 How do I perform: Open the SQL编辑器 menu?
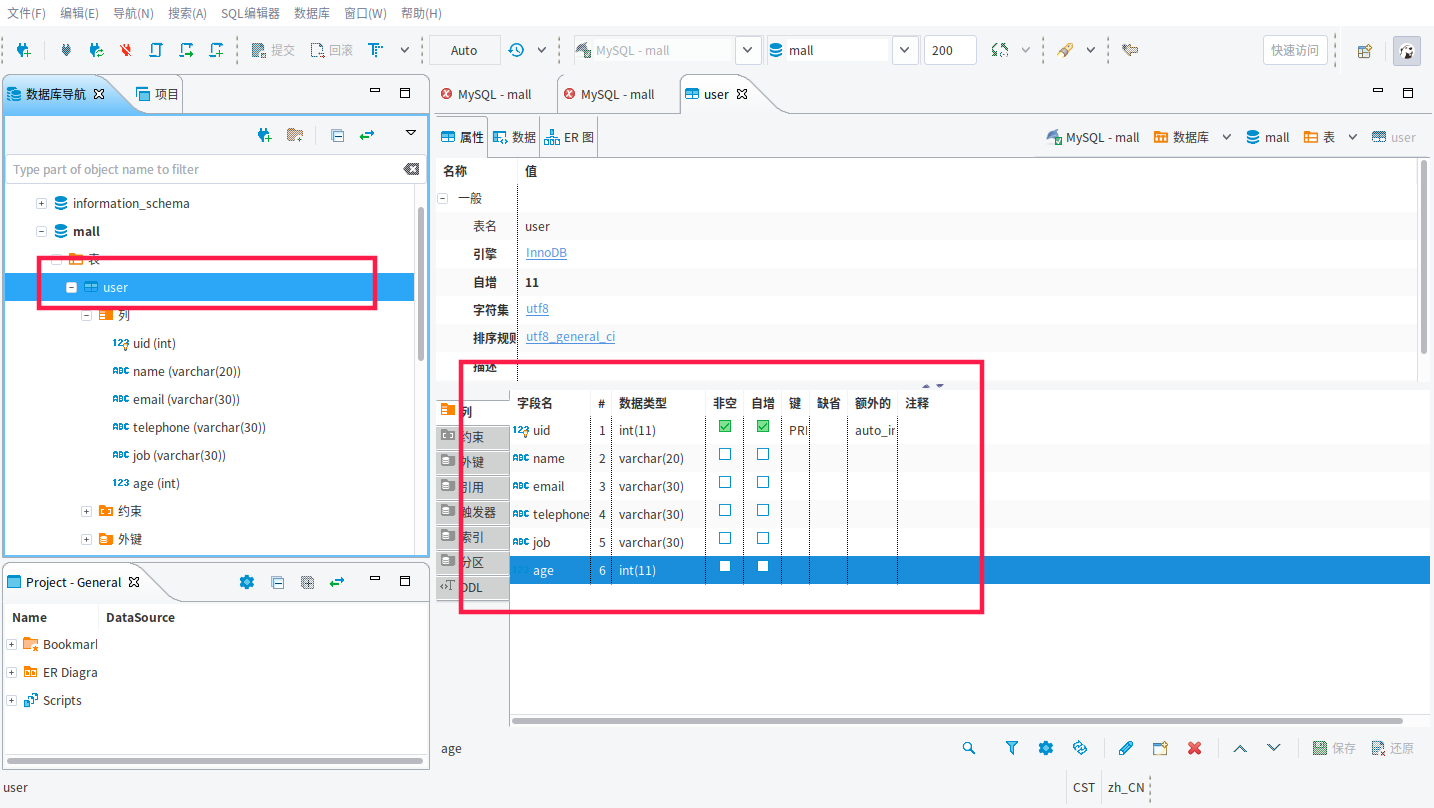tap(250, 13)
